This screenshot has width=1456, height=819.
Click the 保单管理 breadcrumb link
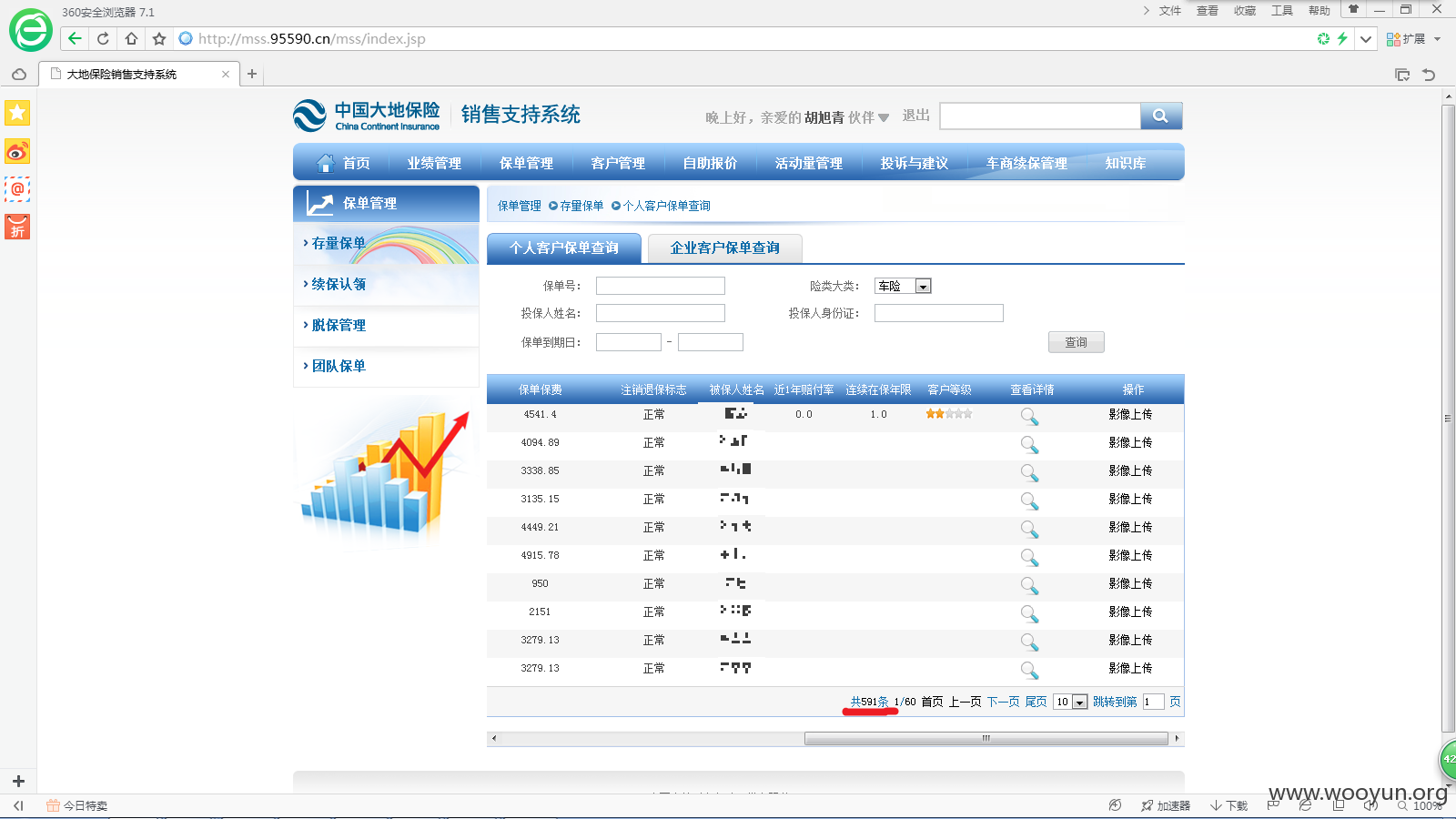520,206
